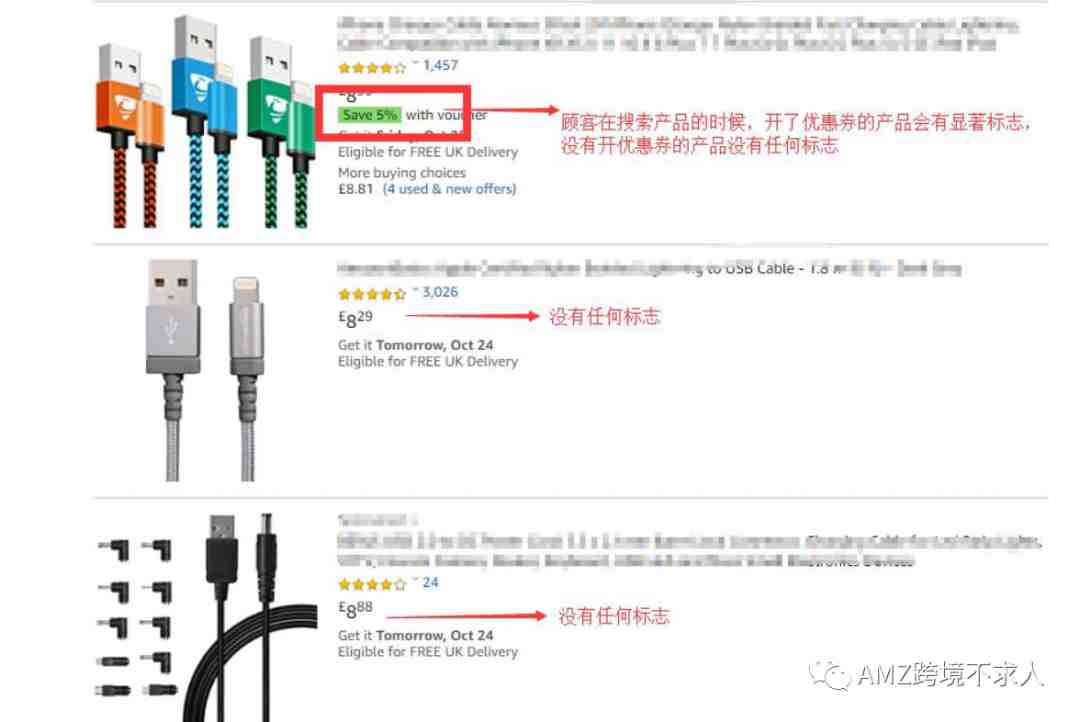
Task: Open the 4 used & new offers link
Action: click(449, 189)
